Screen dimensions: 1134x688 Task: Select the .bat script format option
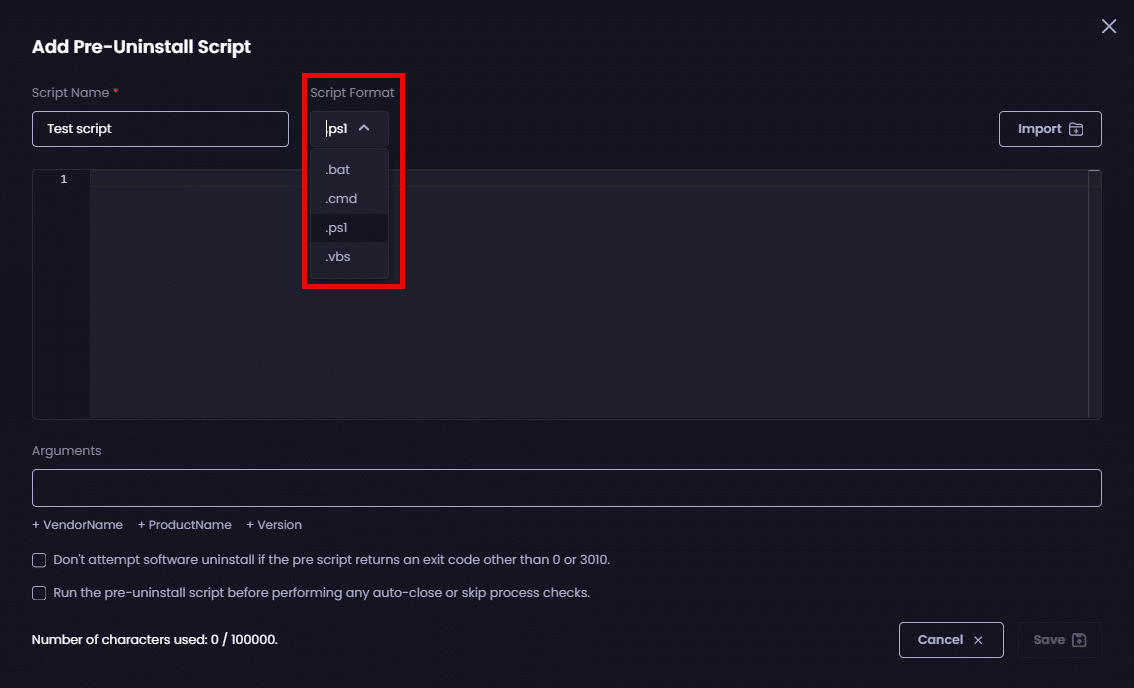point(338,170)
